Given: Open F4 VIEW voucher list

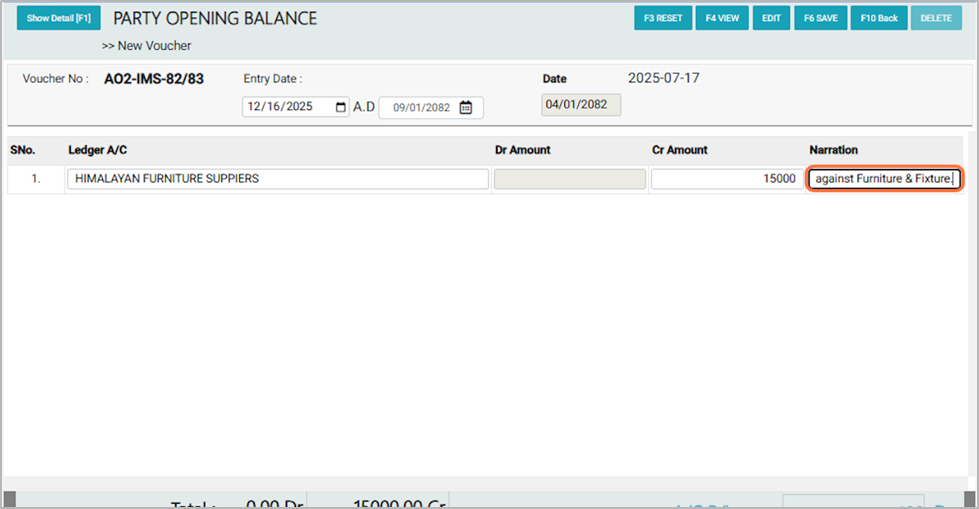Looking at the screenshot, I should pyautogui.click(x=722, y=19).
